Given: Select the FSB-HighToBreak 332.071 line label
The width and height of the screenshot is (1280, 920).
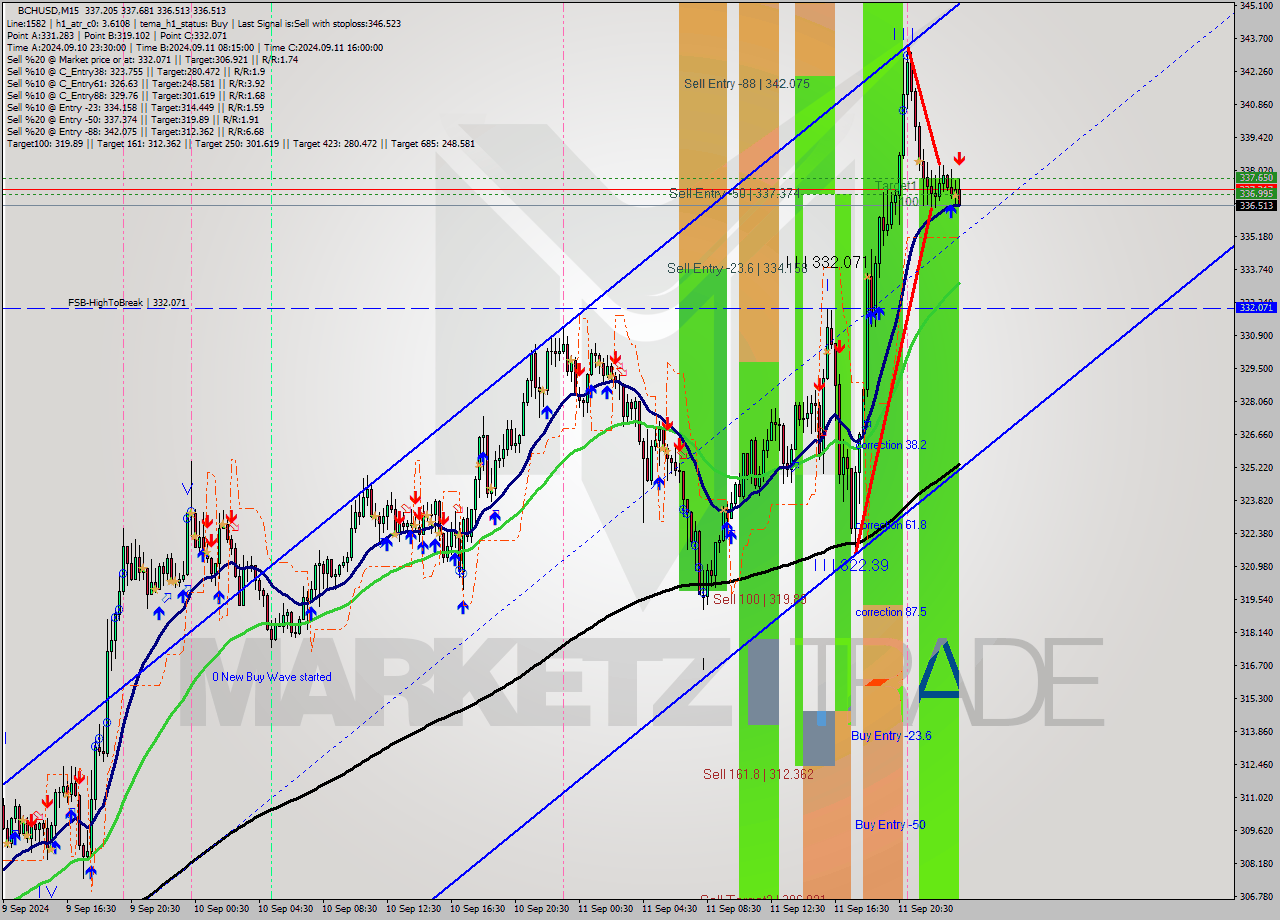Looking at the screenshot, I should tap(127, 302).
